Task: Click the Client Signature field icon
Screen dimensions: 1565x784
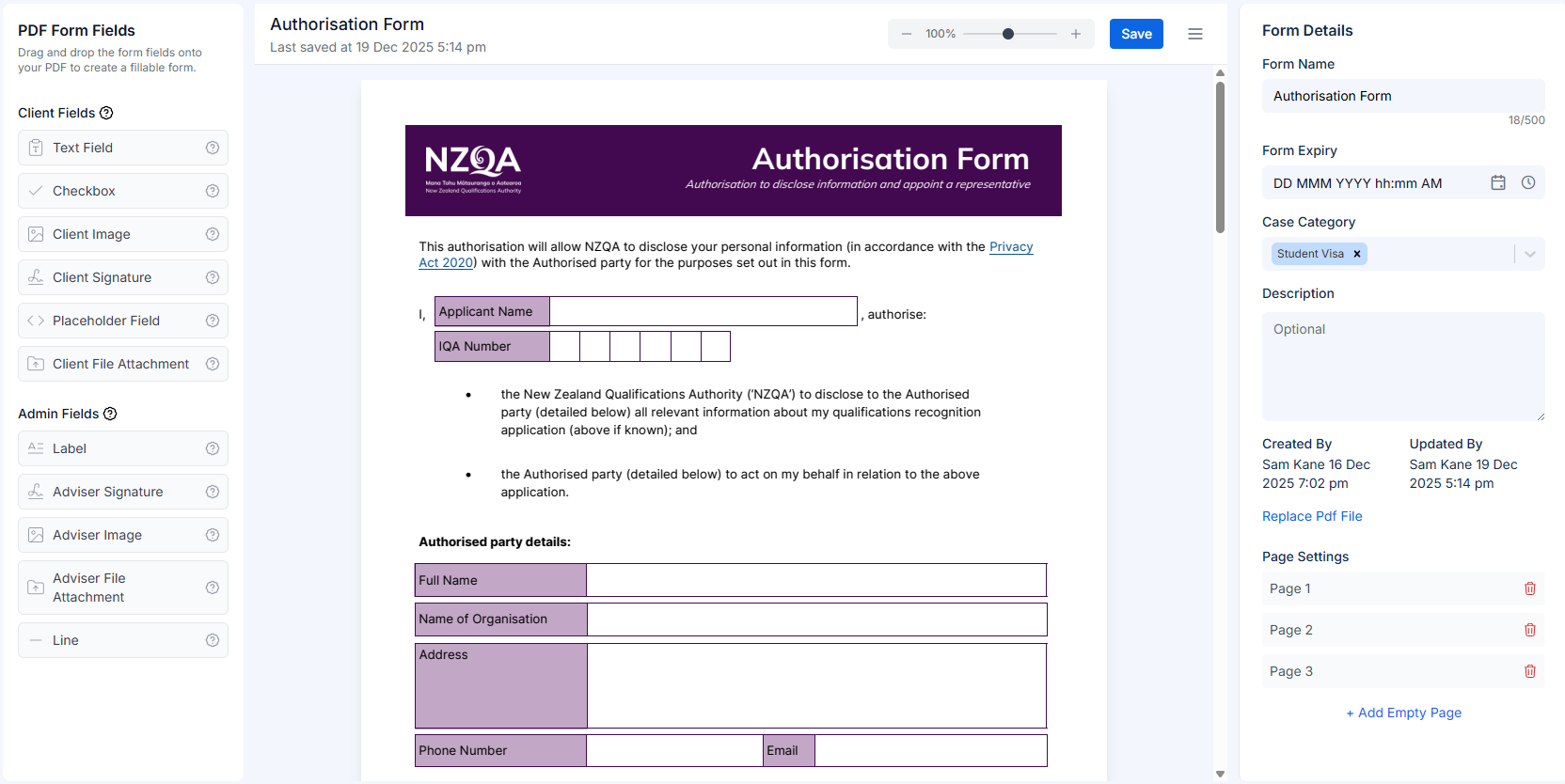Action: (x=36, y=276)
